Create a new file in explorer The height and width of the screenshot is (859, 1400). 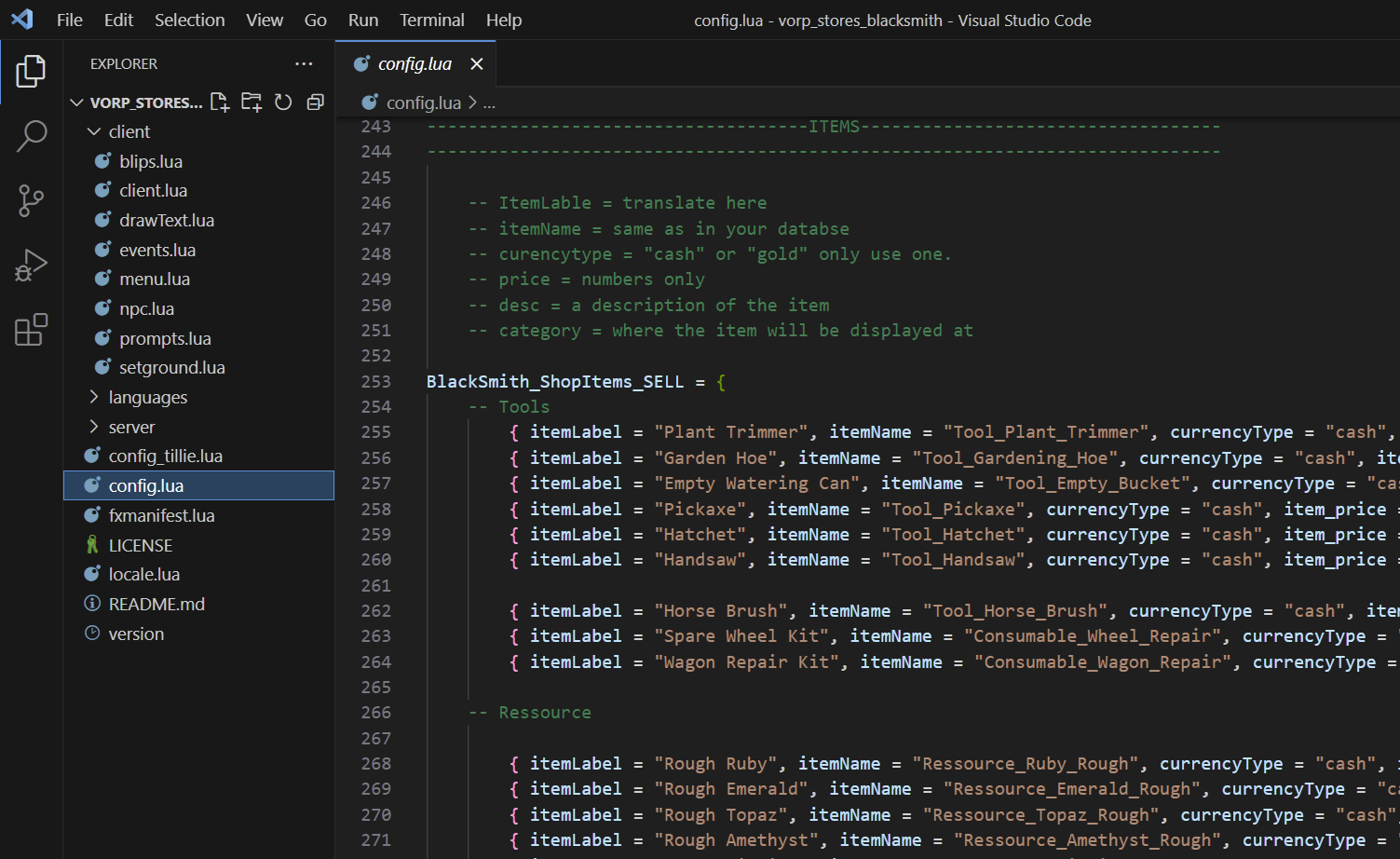pyautogui.click(x=220, y=102)
